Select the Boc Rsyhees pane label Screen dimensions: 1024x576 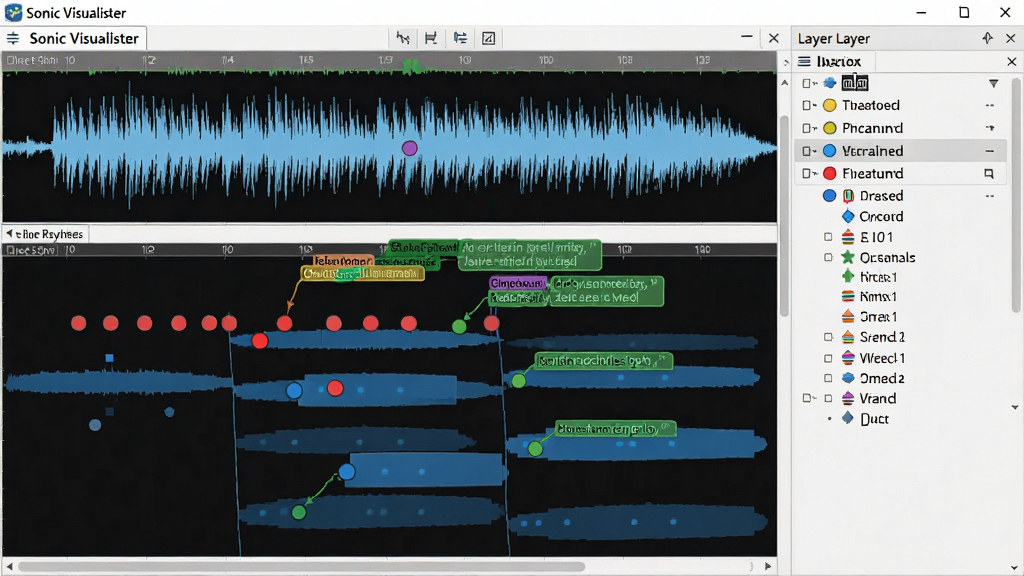pos(50,234)
